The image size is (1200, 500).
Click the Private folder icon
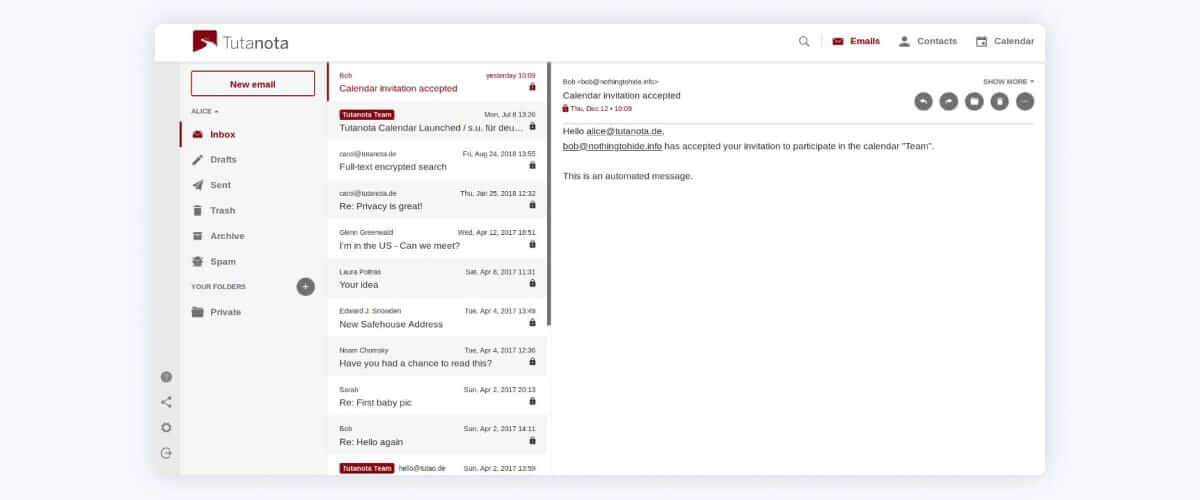(x=198, y=312)
